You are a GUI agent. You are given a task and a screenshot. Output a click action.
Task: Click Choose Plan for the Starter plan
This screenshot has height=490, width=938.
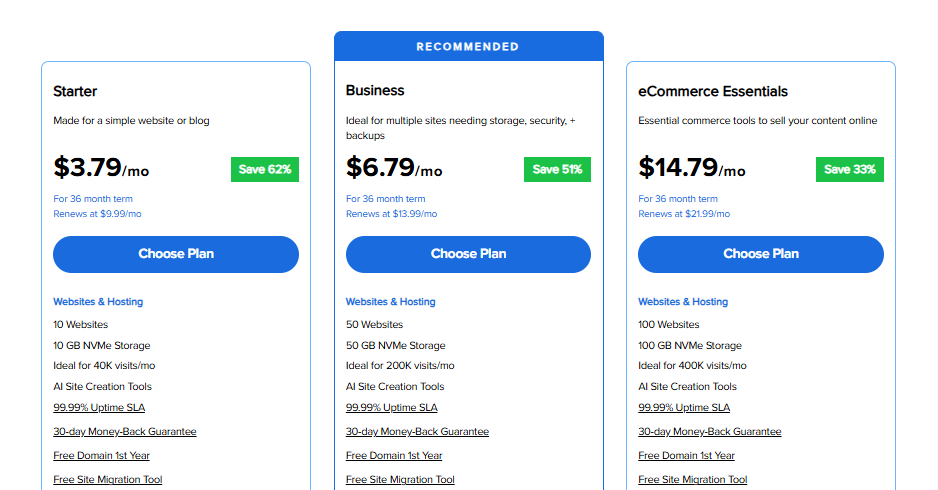176,254
